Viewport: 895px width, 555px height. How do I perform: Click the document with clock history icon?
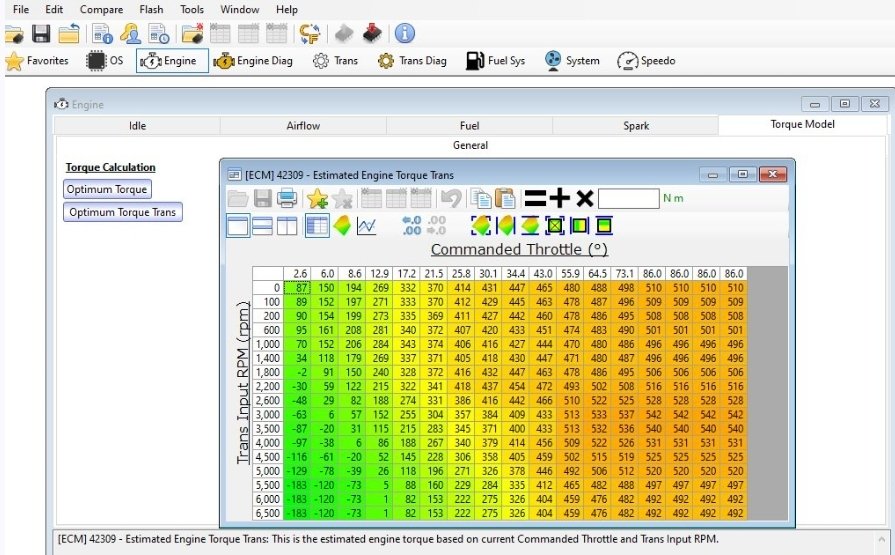coord(159,34)
